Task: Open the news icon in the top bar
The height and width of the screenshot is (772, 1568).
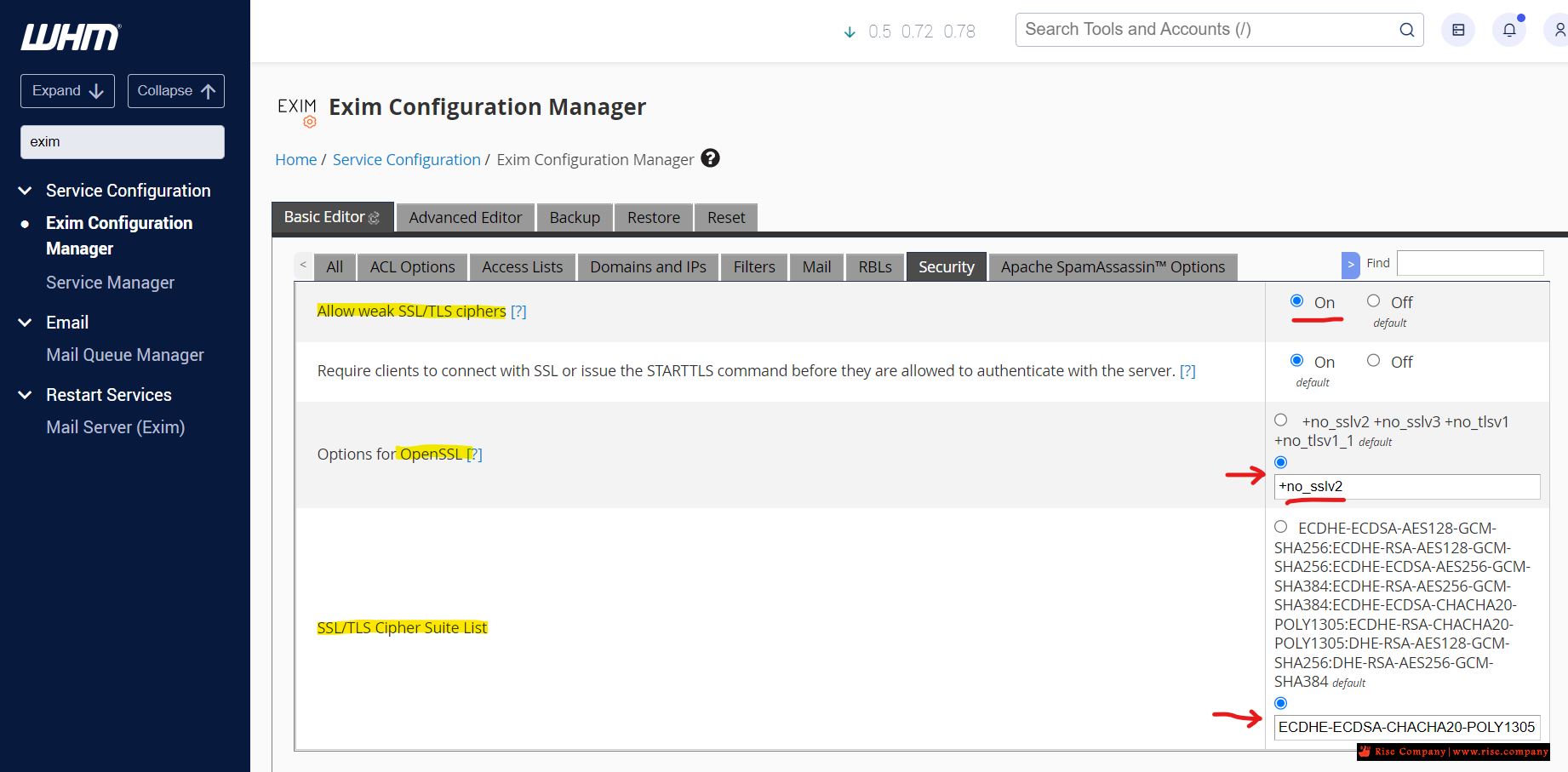Action: [1457, 31]
